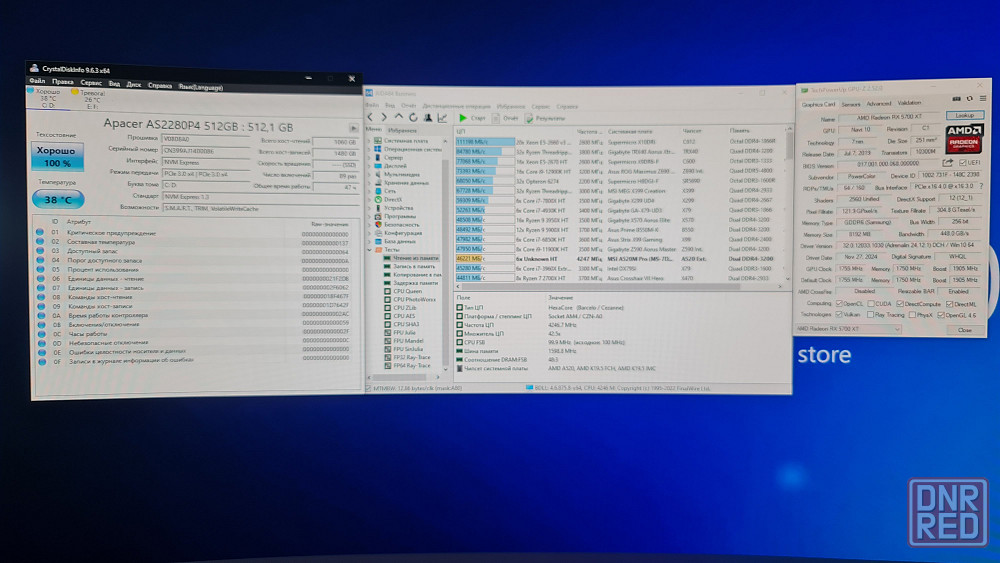Click next disk arrow in CrystalDiskInfo

tap(353, 128)
